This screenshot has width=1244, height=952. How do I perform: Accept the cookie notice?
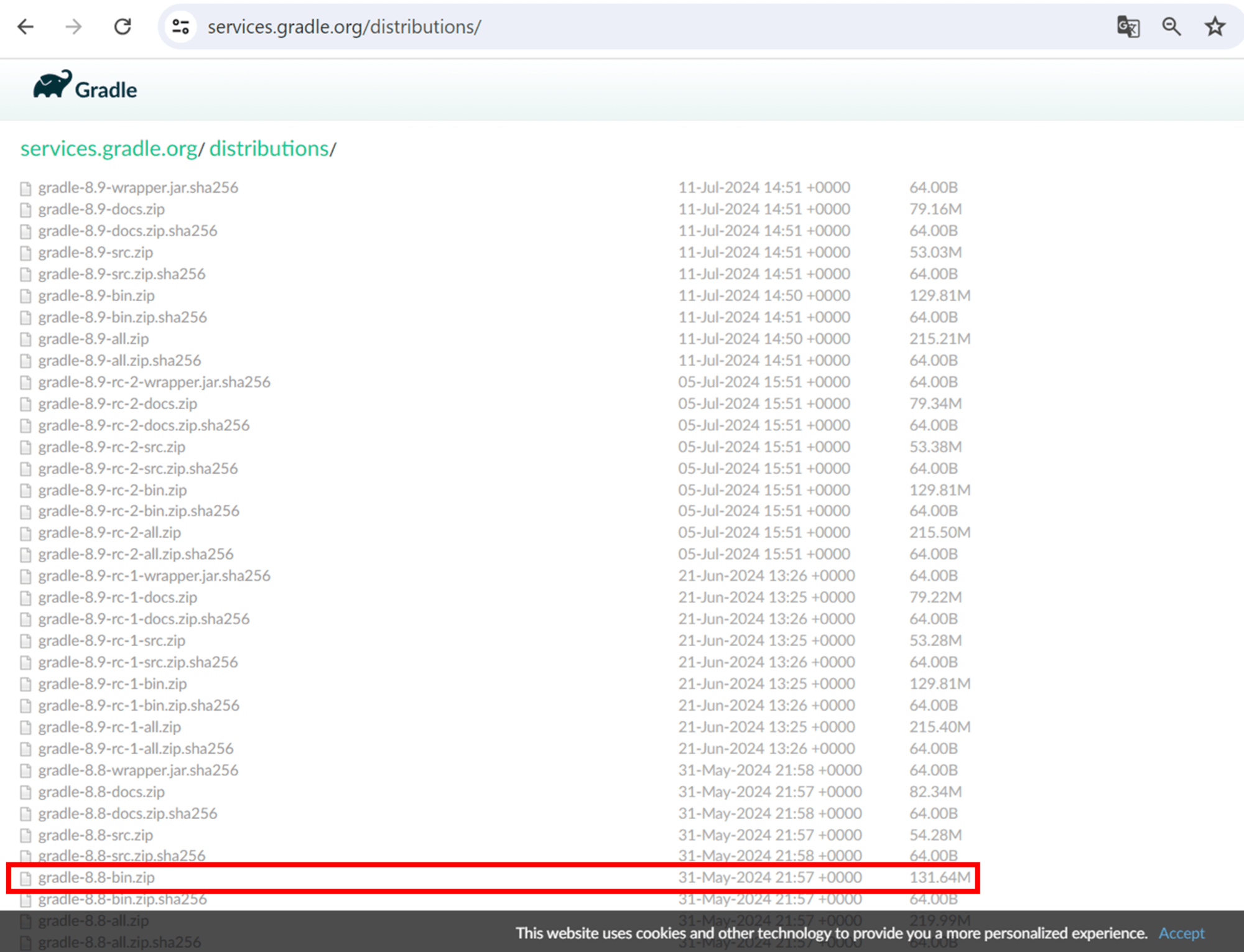pyautogui.click(x=1181, y=933)
